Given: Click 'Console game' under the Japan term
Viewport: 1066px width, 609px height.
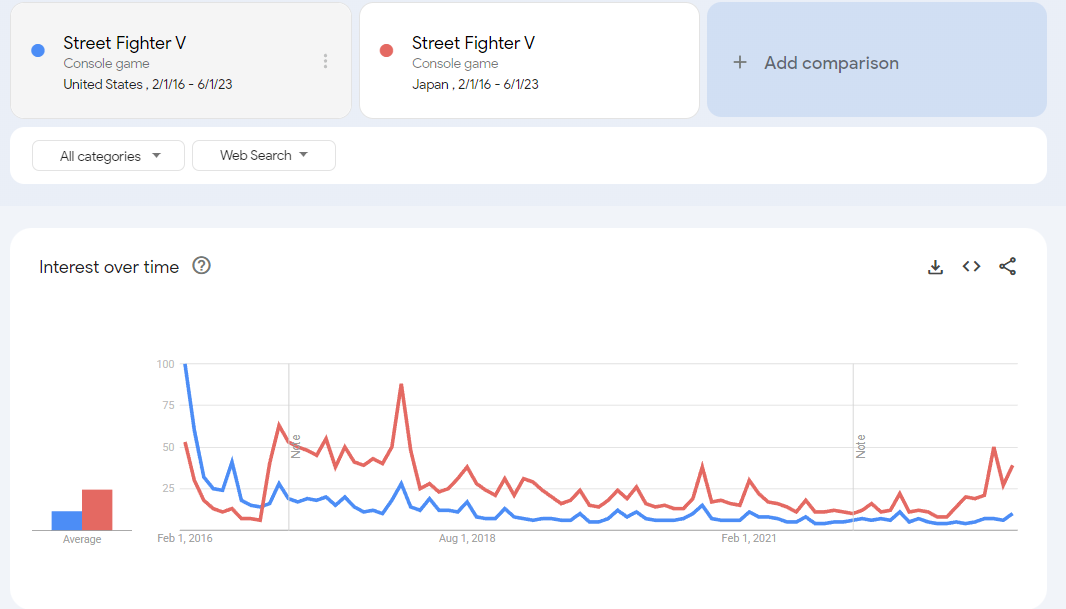Looking at the screenshot, I should tap(455, 63).
